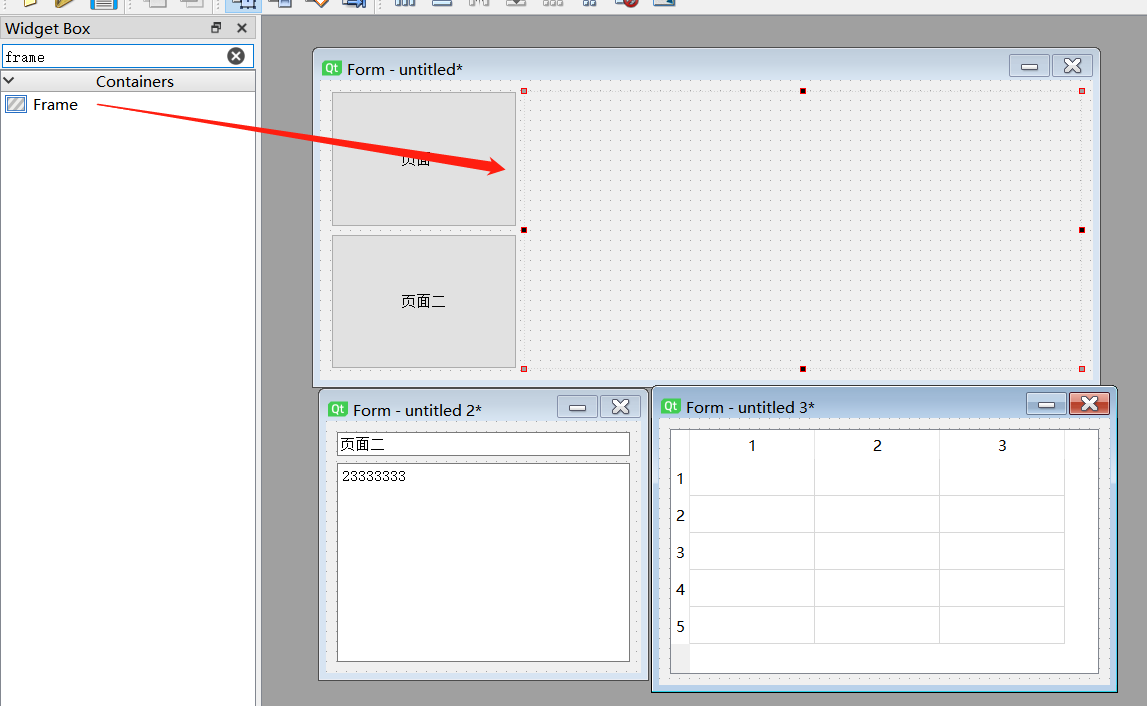The height and width of the screenshot is (706, 1147).
Task: Select row header 1 in the table
Action: pyautogui.click(x=680, y=478)
